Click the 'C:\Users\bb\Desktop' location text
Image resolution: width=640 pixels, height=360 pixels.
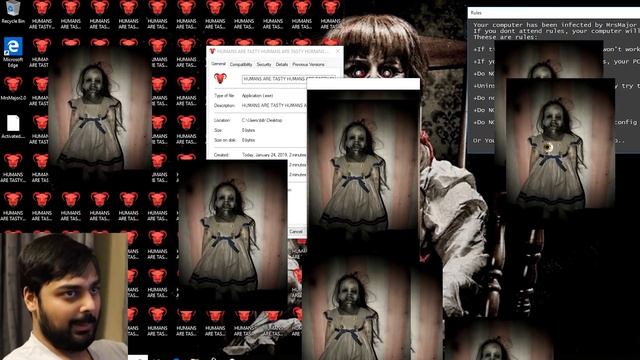pos(262,120)
